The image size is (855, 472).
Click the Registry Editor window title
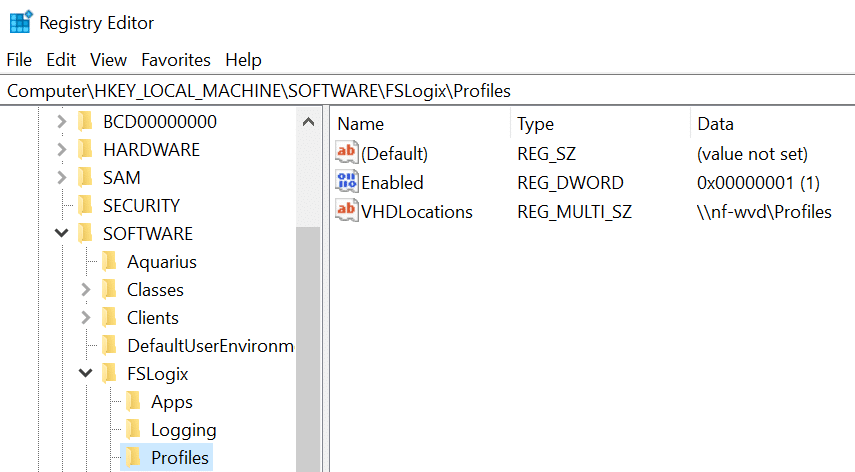click(97, 23)
